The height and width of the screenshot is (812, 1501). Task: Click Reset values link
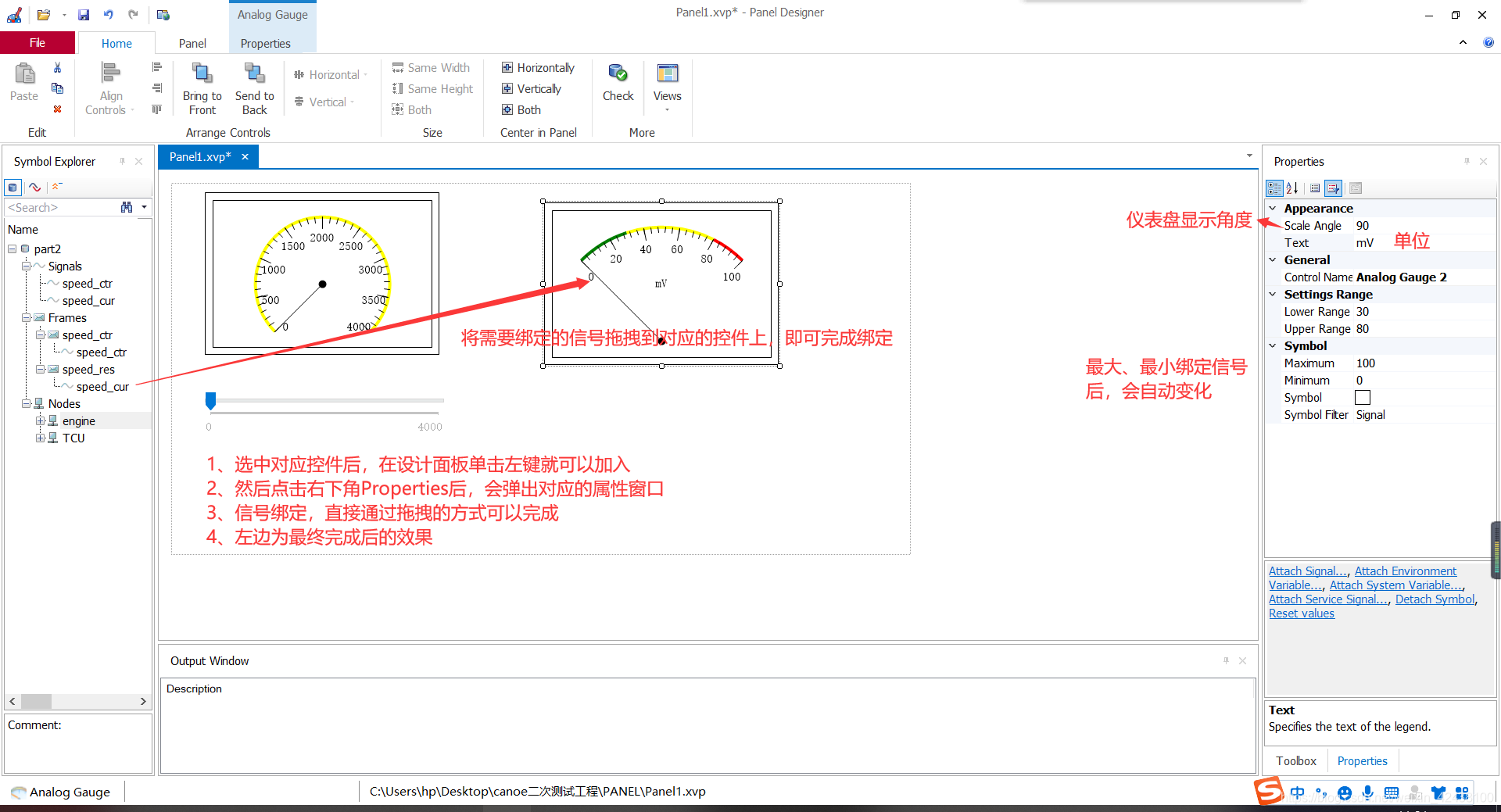coord(1302,613)
